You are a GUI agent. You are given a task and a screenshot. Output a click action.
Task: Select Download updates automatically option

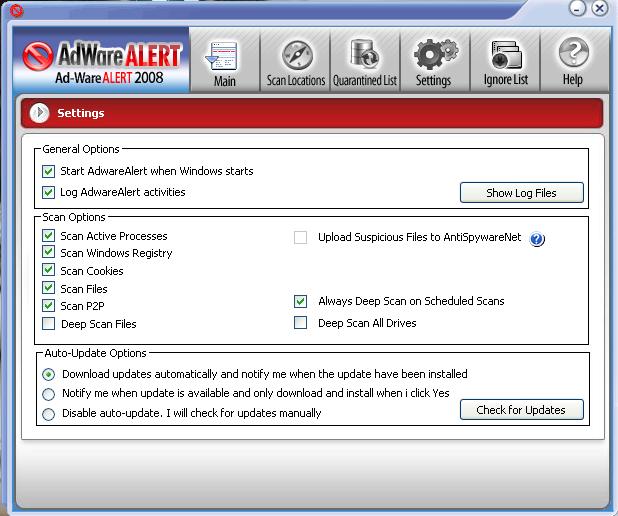pos(48,374)
